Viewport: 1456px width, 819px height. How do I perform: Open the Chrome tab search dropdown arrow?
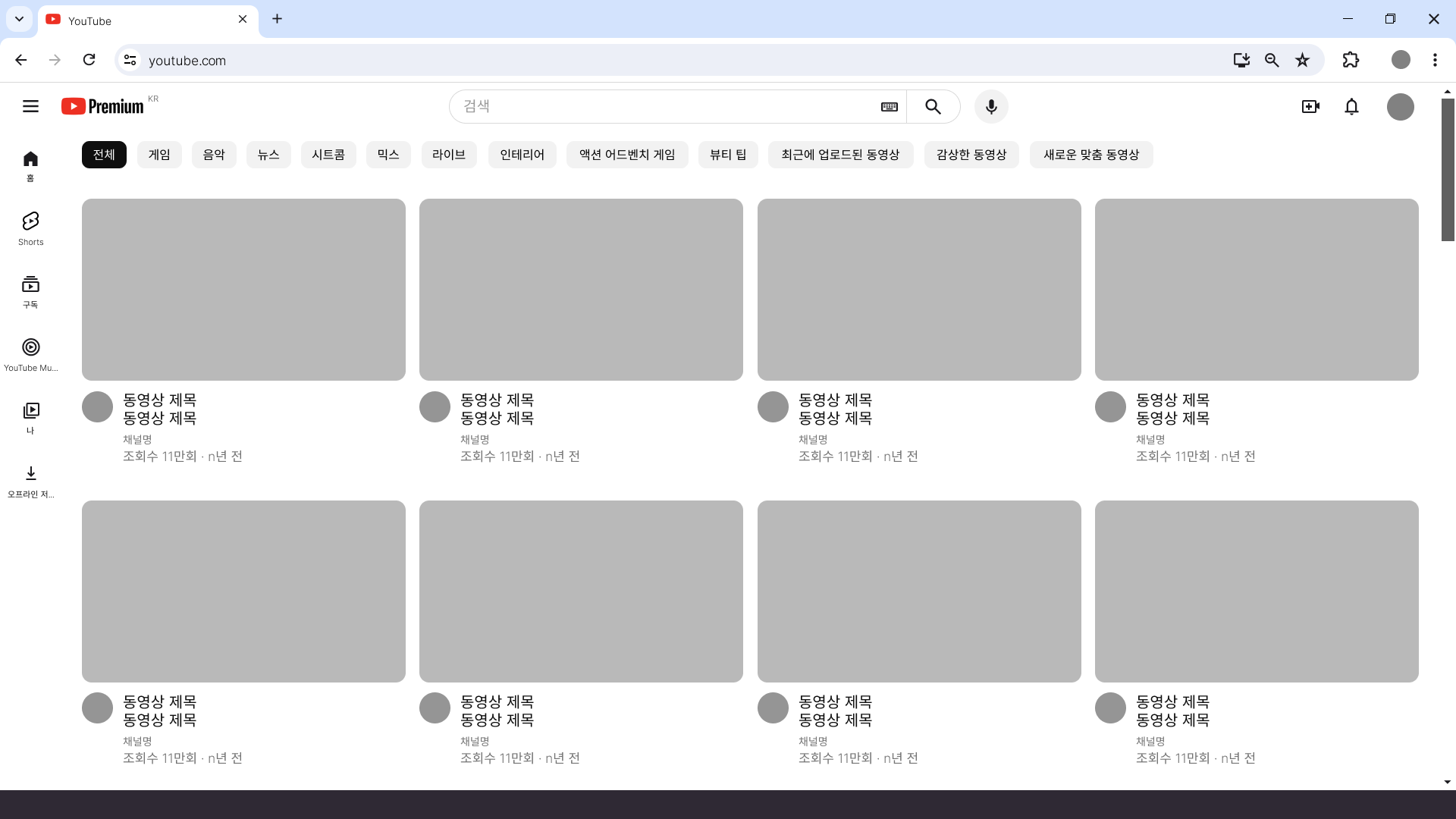tap(19, 19)
